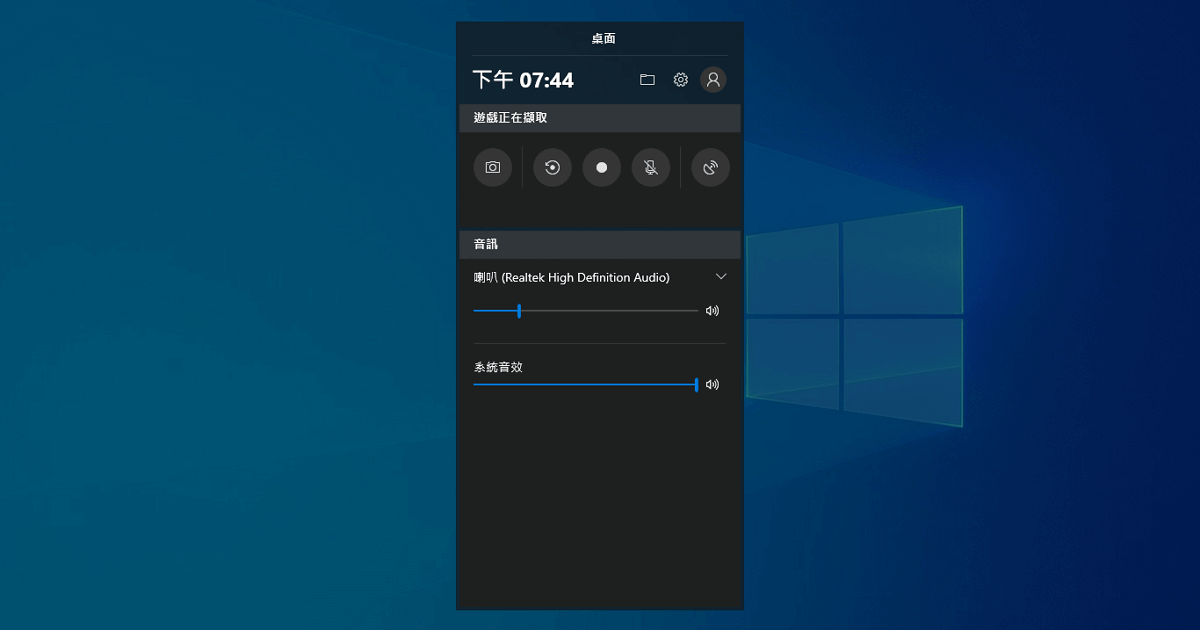Click the 桌面 title at the top

(603, 39)
